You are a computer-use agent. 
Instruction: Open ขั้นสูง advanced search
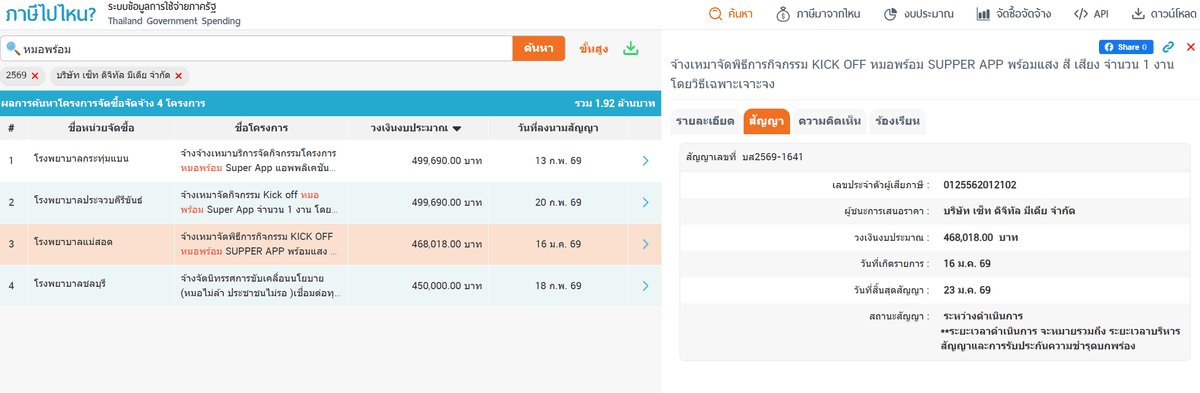coord(594,48)
